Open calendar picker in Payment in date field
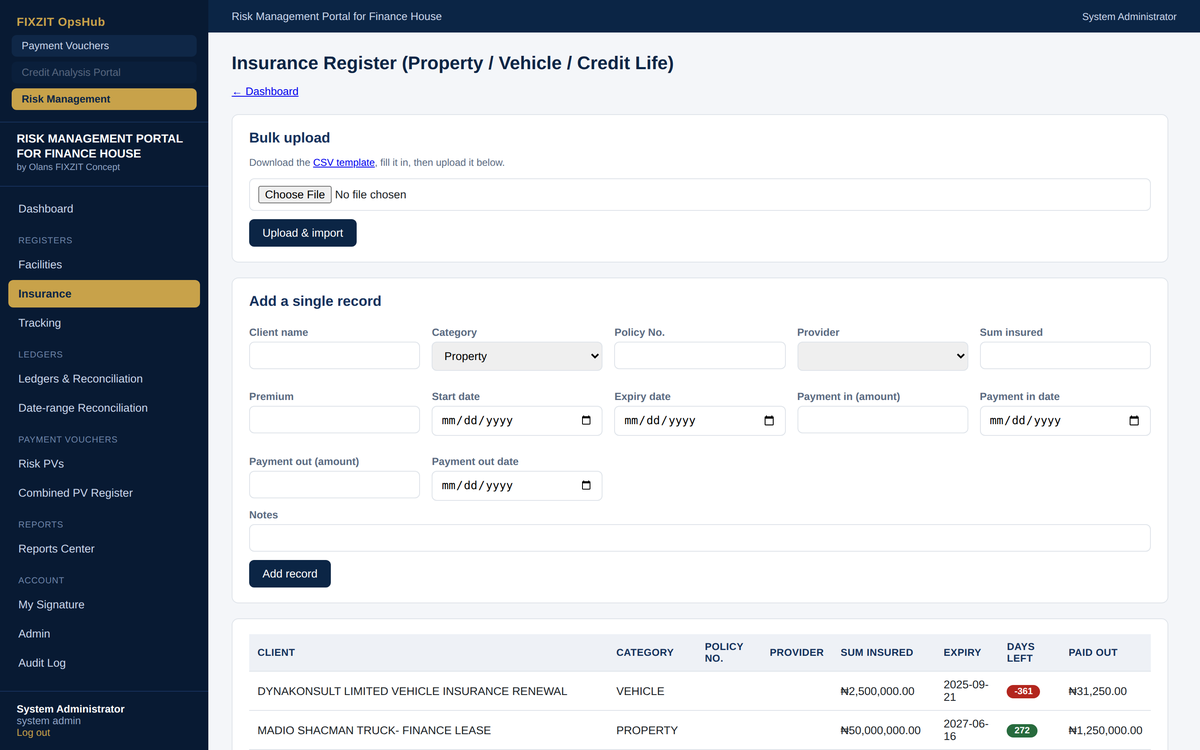1200x750 pixels. coord(1134,421)
